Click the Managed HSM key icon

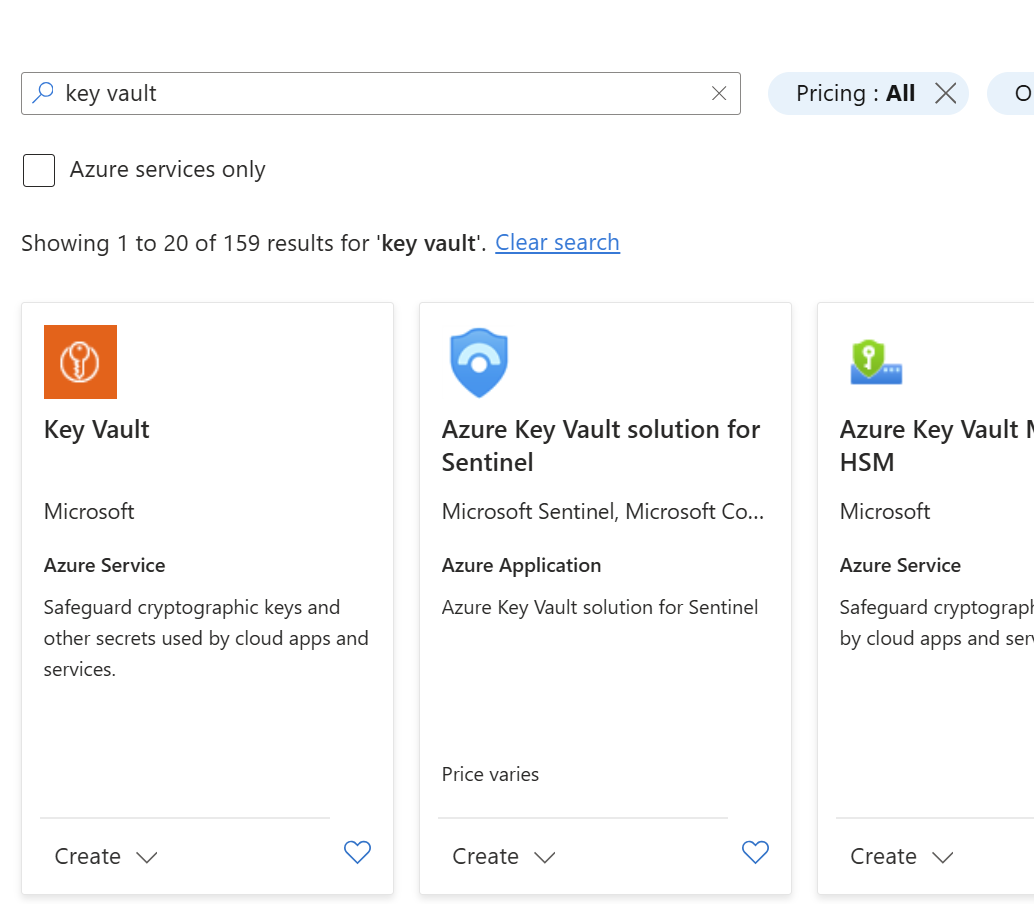pyautogui.click(x=876, y=362)
